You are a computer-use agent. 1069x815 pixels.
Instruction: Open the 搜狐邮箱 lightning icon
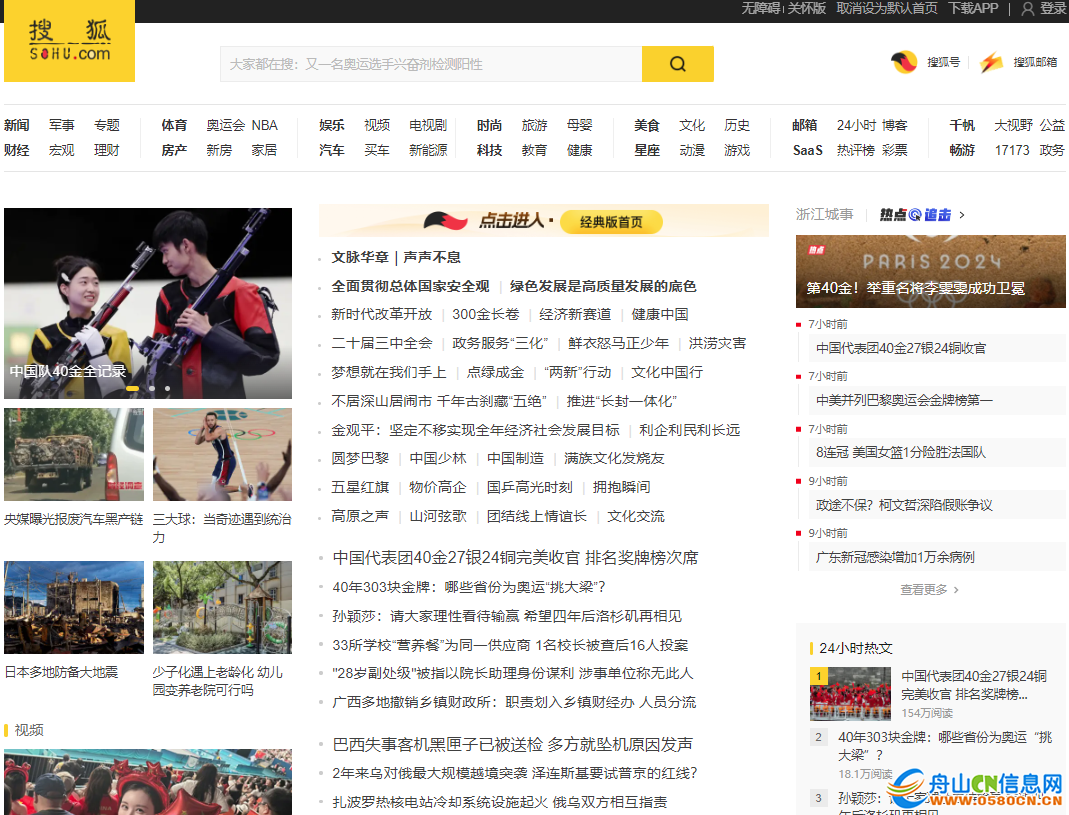[x=991, y=62]
